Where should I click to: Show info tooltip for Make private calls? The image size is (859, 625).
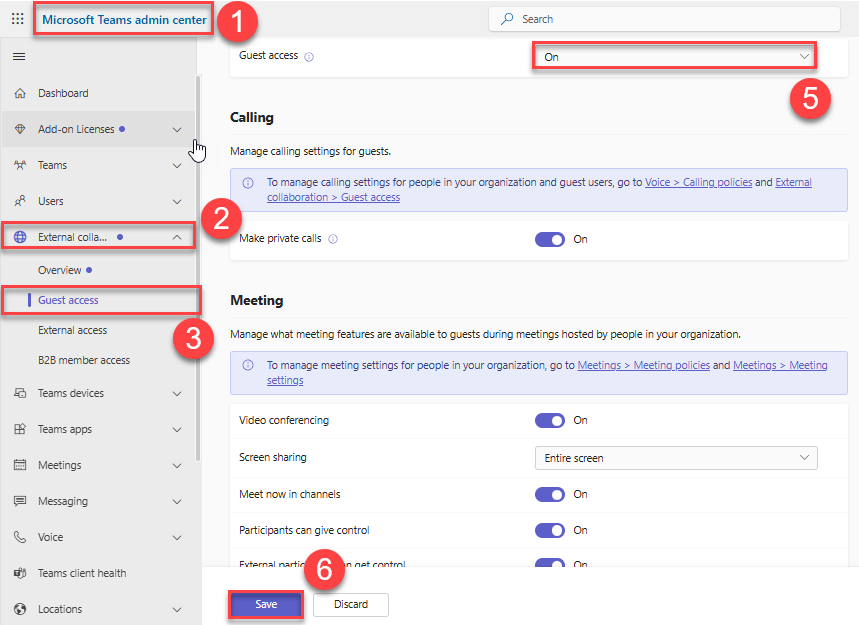click(x=333, y=239)
